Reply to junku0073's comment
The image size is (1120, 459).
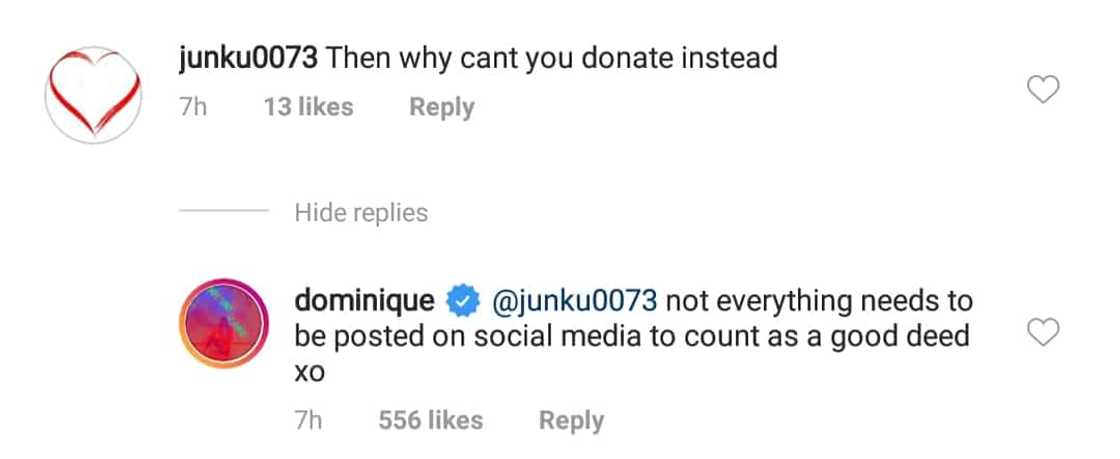(441, 107)
